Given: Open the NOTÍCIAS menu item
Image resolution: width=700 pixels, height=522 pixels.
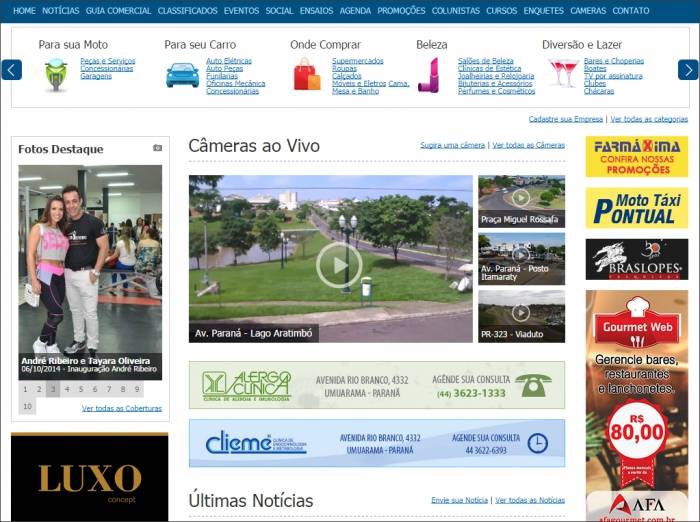Looking at the screenshot, I should point(61,11).
